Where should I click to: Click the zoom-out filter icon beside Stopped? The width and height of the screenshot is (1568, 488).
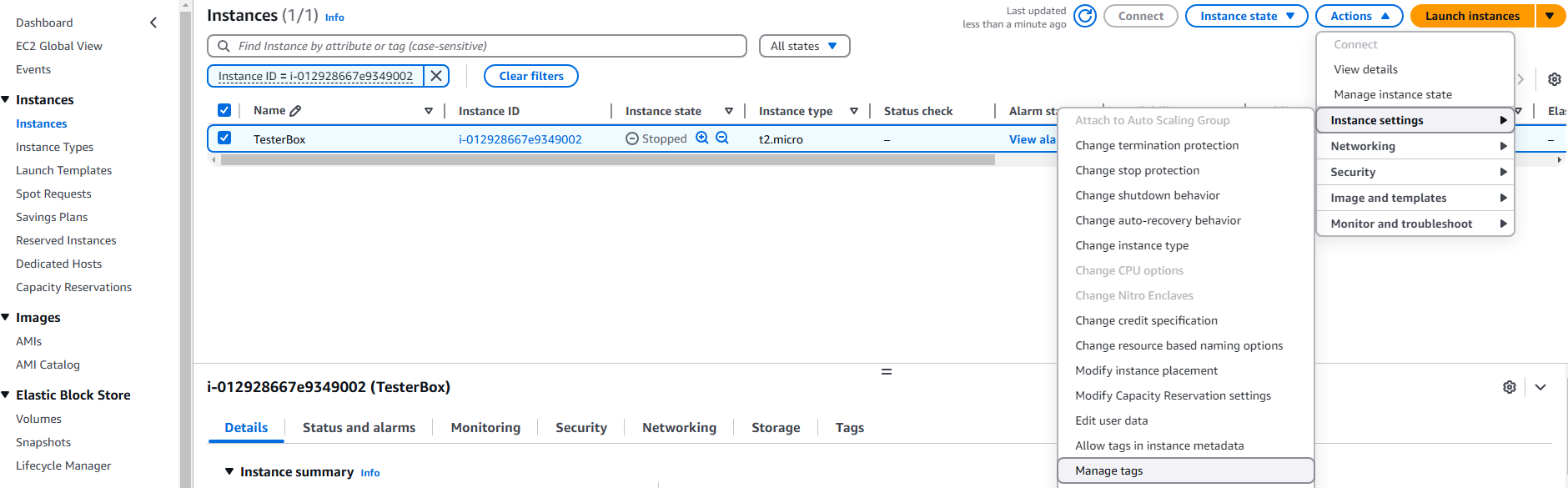[722, 138]
